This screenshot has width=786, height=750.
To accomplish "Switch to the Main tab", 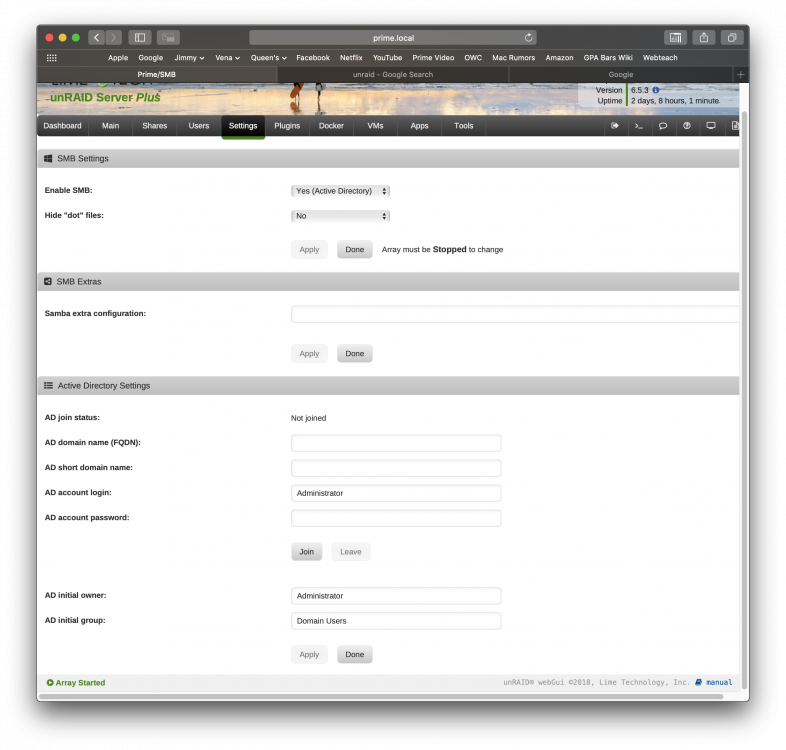I will point(110,126).
